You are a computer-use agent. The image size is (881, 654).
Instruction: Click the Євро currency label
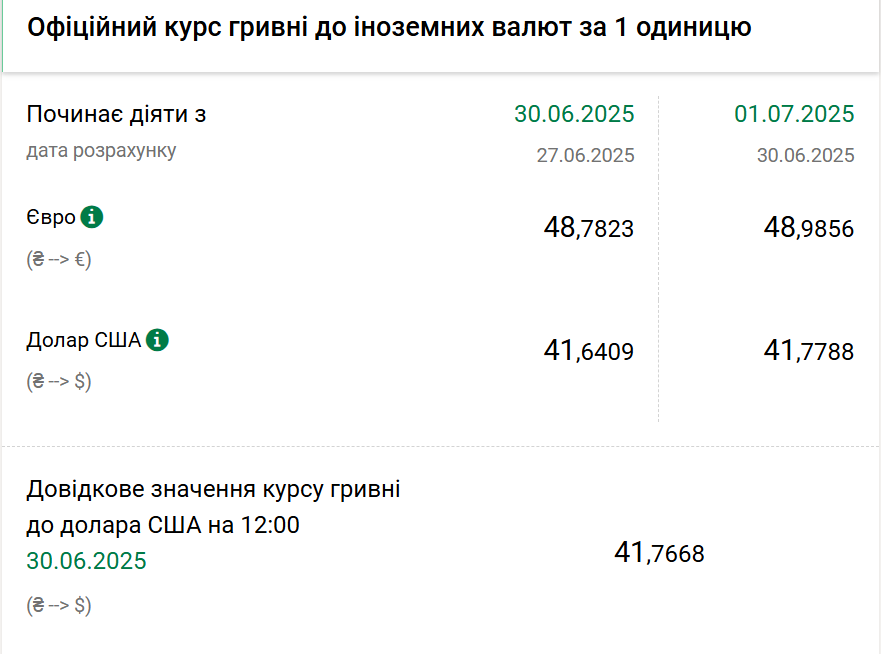51,217
